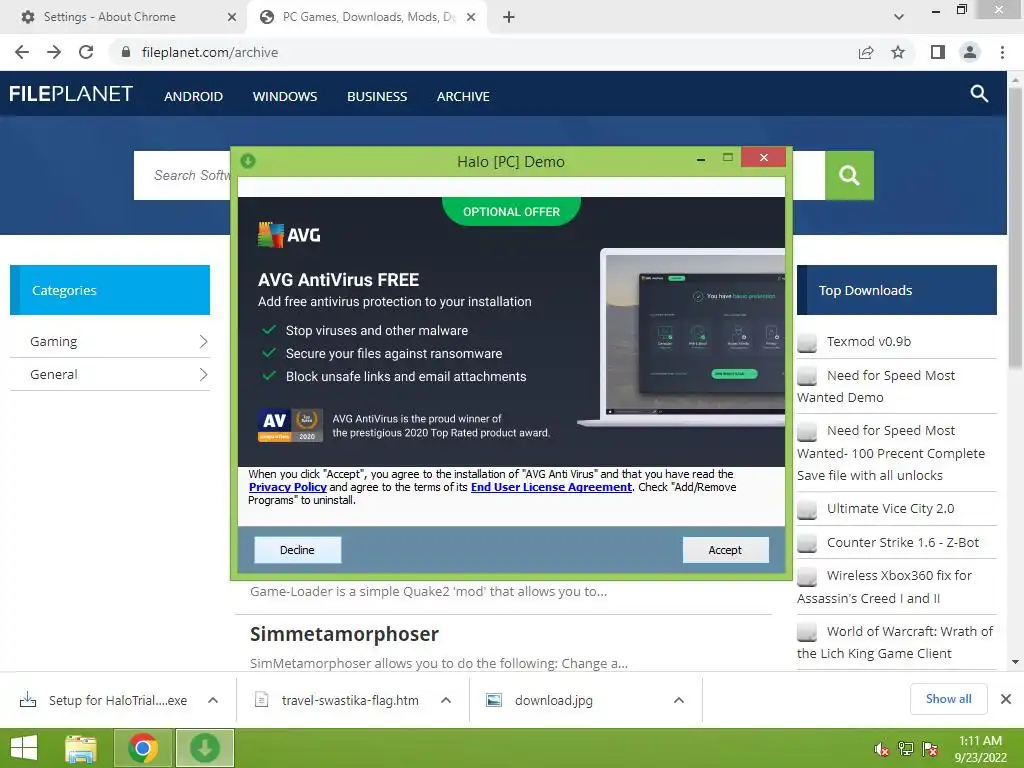Open options chevron for download.jpg

(x=679, y=700)
